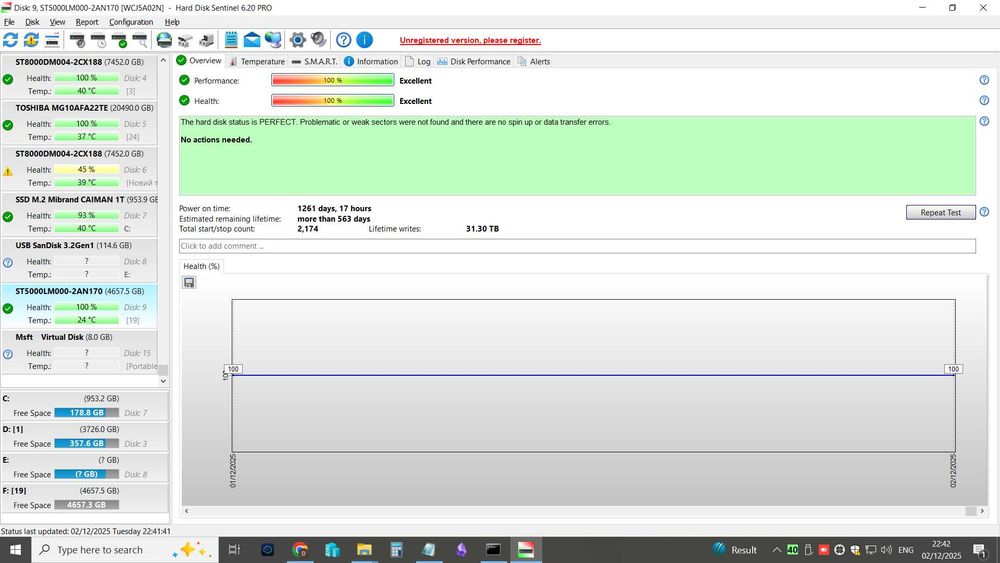Click the blue question mark Help toolbar icon
Image resolution: width=1000 pixels, height=563 pixels.
344,40
